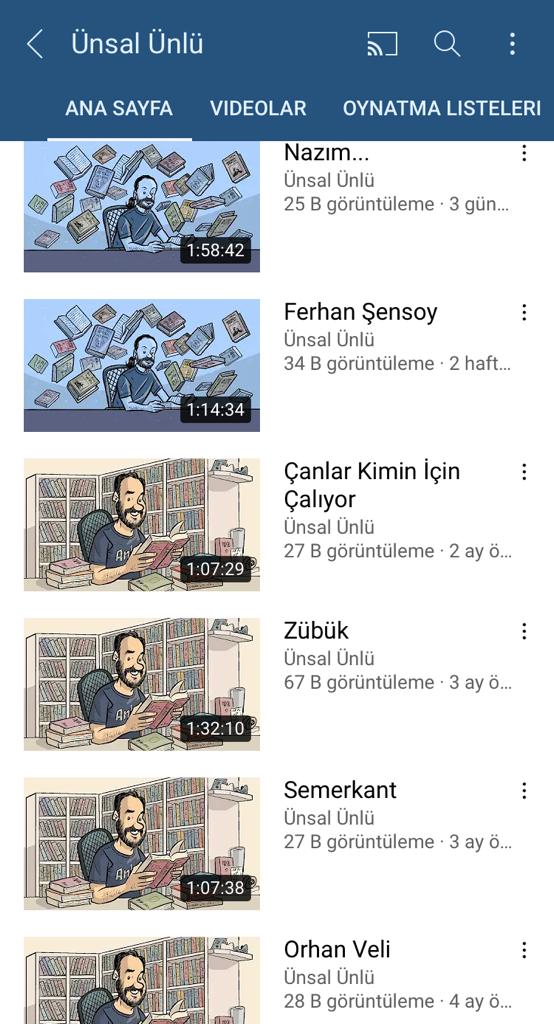
Task: Play the 1:58:42 Nazım thumbnail
Action: click(x=142, y=206)
